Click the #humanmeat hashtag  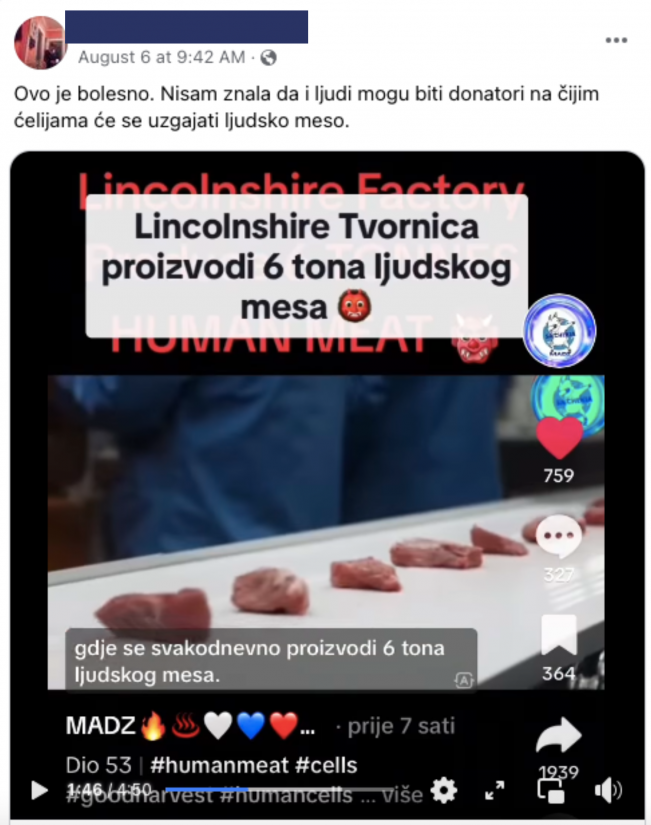coord(219,765)
